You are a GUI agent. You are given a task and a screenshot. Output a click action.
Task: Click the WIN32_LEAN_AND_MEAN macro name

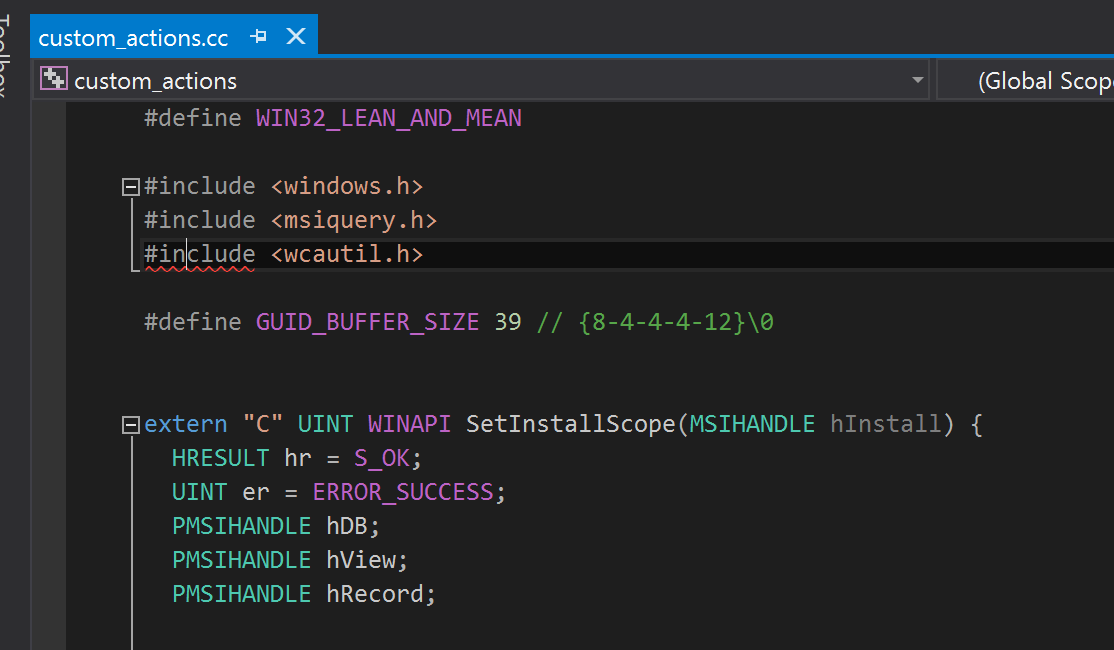point(389,118)
